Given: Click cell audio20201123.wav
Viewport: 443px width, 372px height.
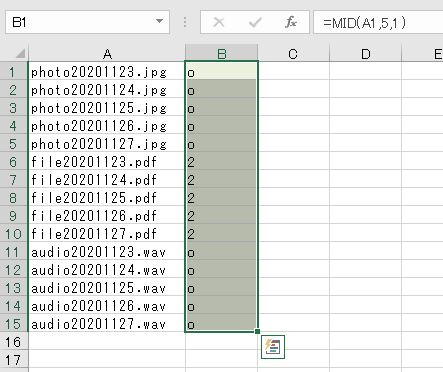Looking at the screenshot, I should 107,252.
